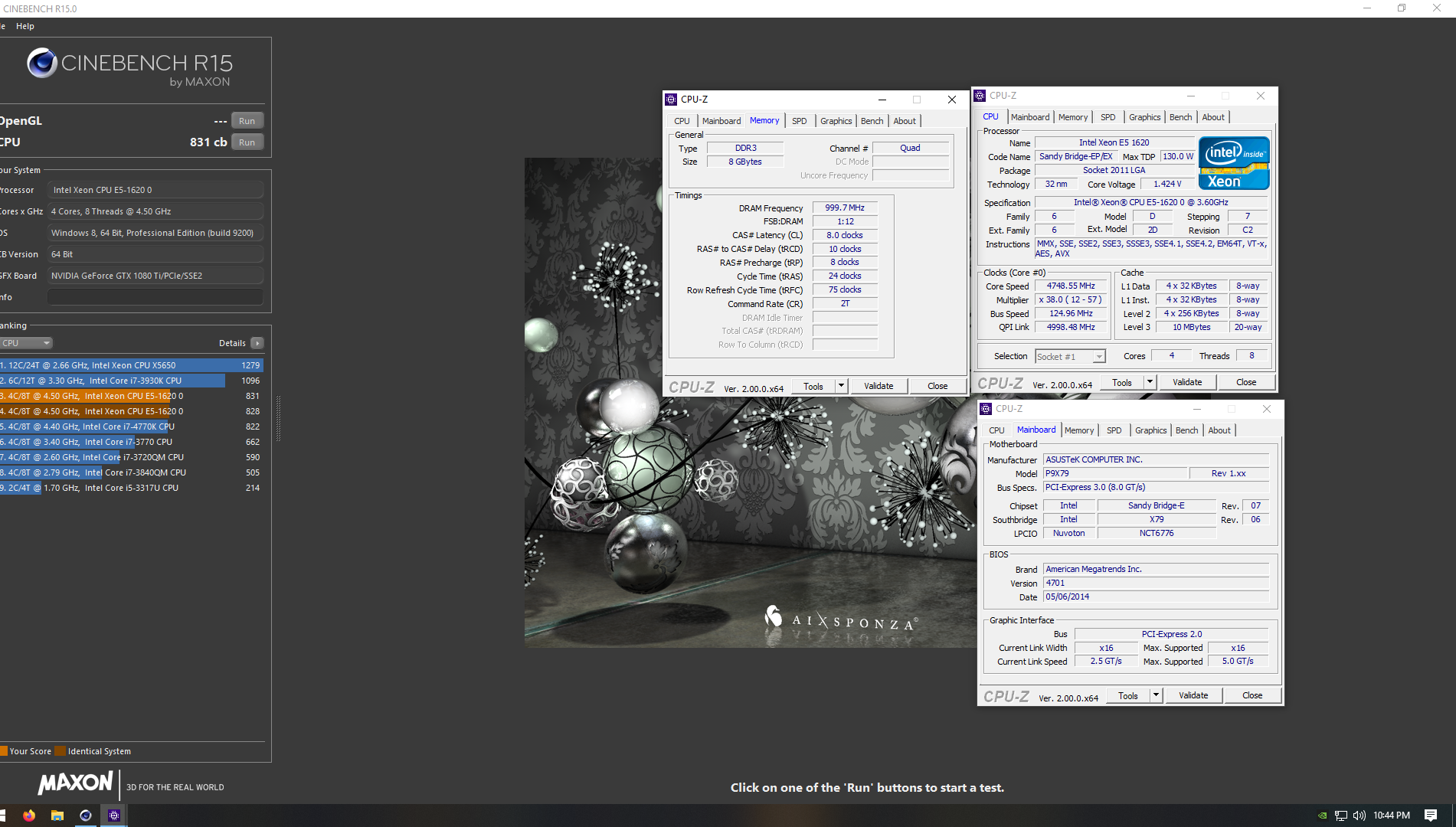Select ranking row Core i5-3317U CPU
The image size is (1456, 827).
(131, 488)
